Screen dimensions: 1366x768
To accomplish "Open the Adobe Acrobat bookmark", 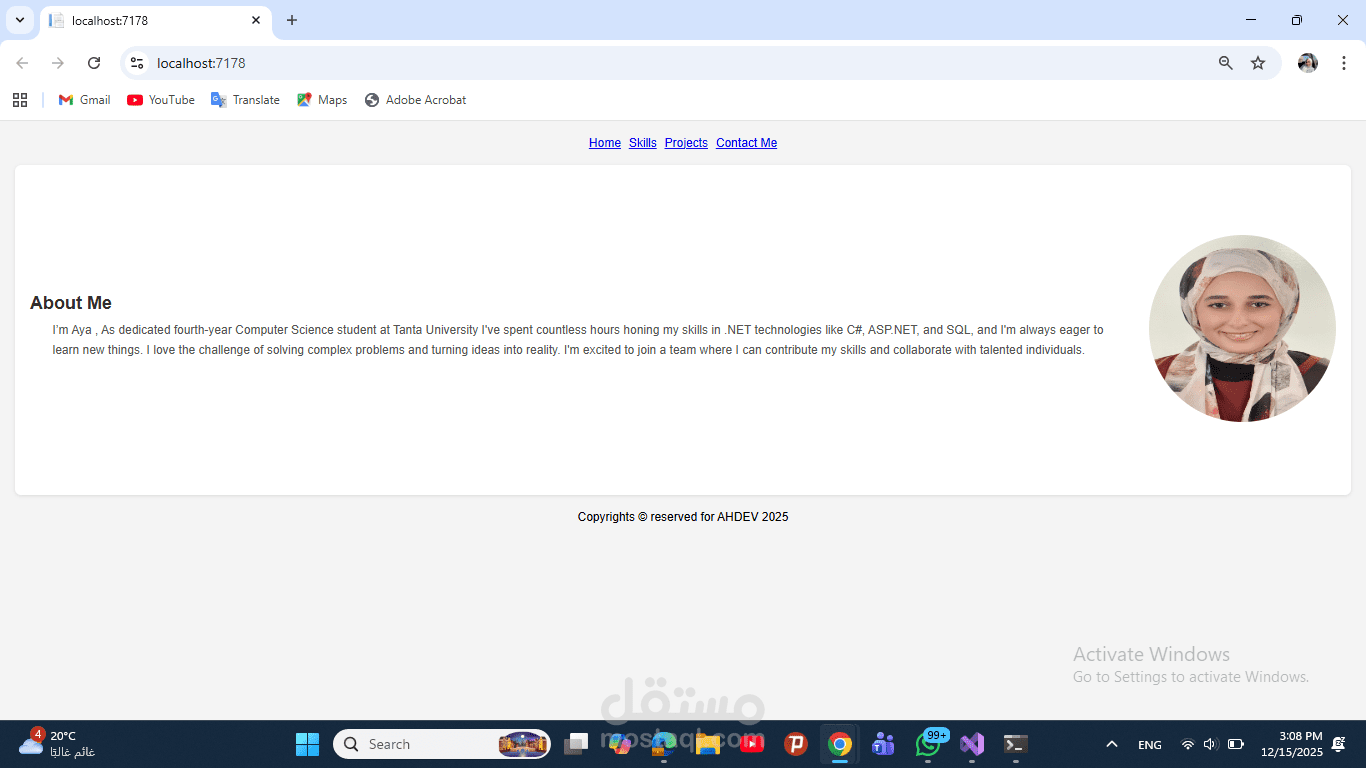I will [416, 100].
